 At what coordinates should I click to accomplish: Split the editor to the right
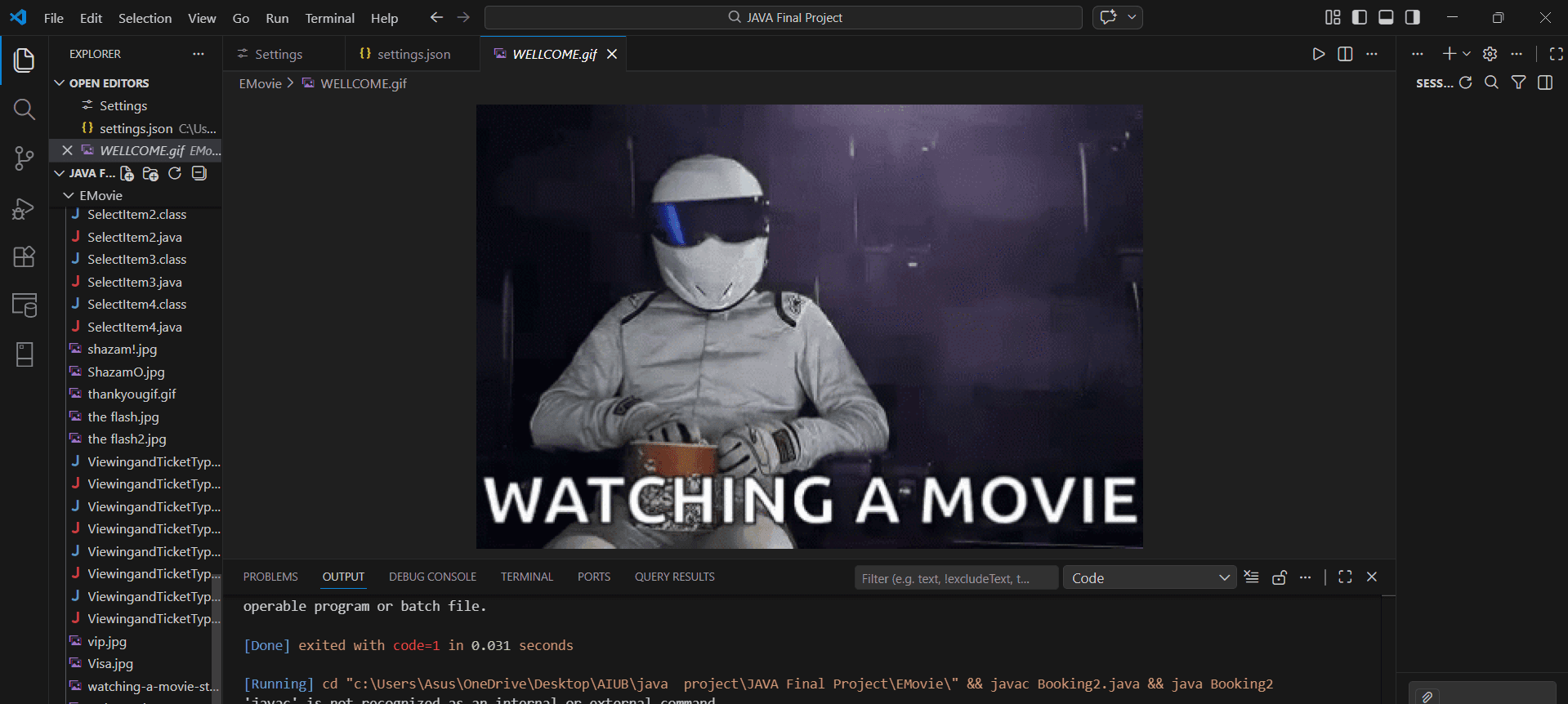click(1345, 54)
